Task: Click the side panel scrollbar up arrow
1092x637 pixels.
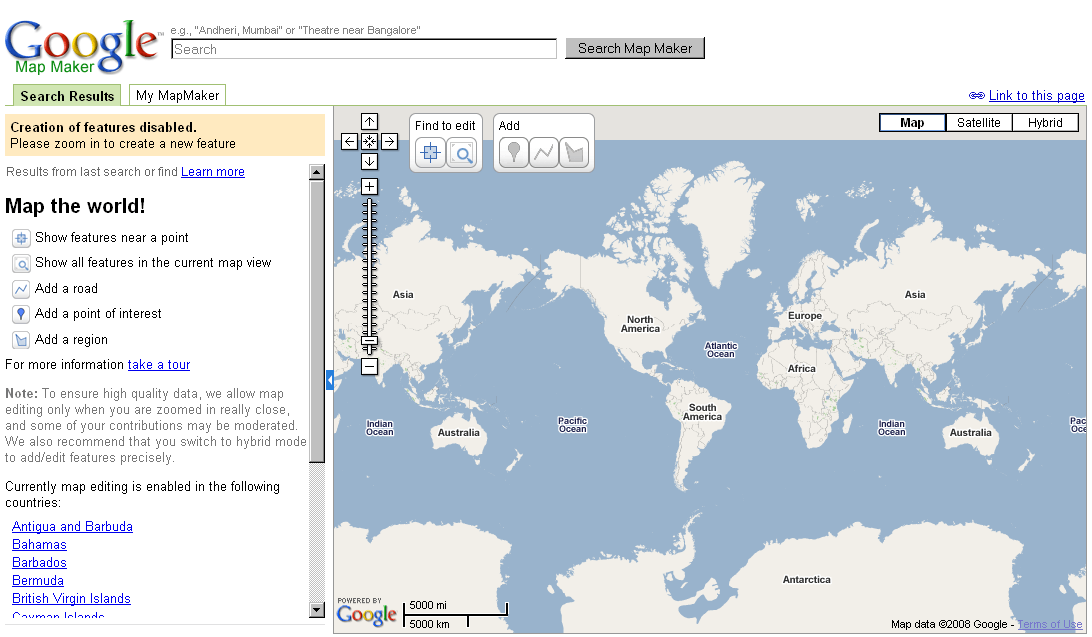Action: click(x=317, y=172)
